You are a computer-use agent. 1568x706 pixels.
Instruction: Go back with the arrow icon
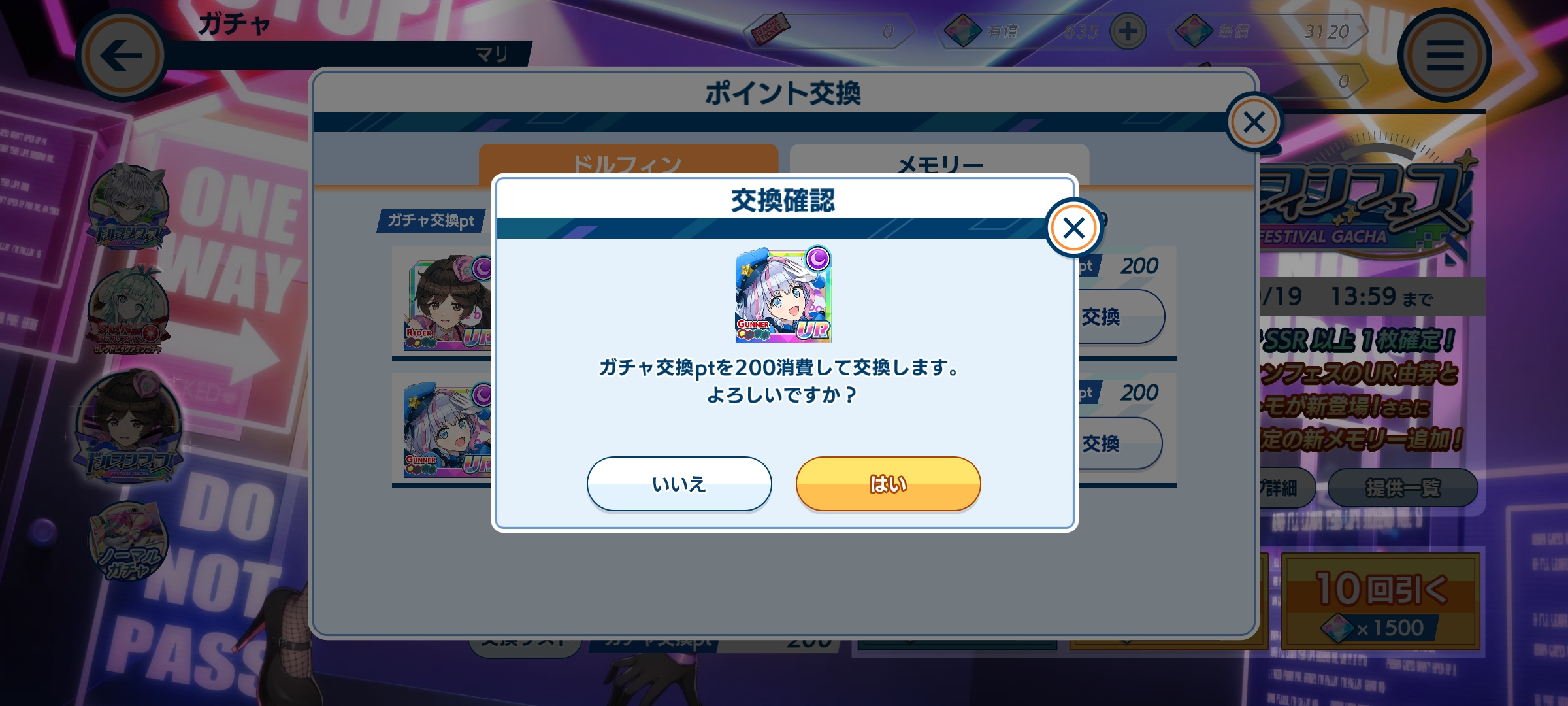coord(122,55)
